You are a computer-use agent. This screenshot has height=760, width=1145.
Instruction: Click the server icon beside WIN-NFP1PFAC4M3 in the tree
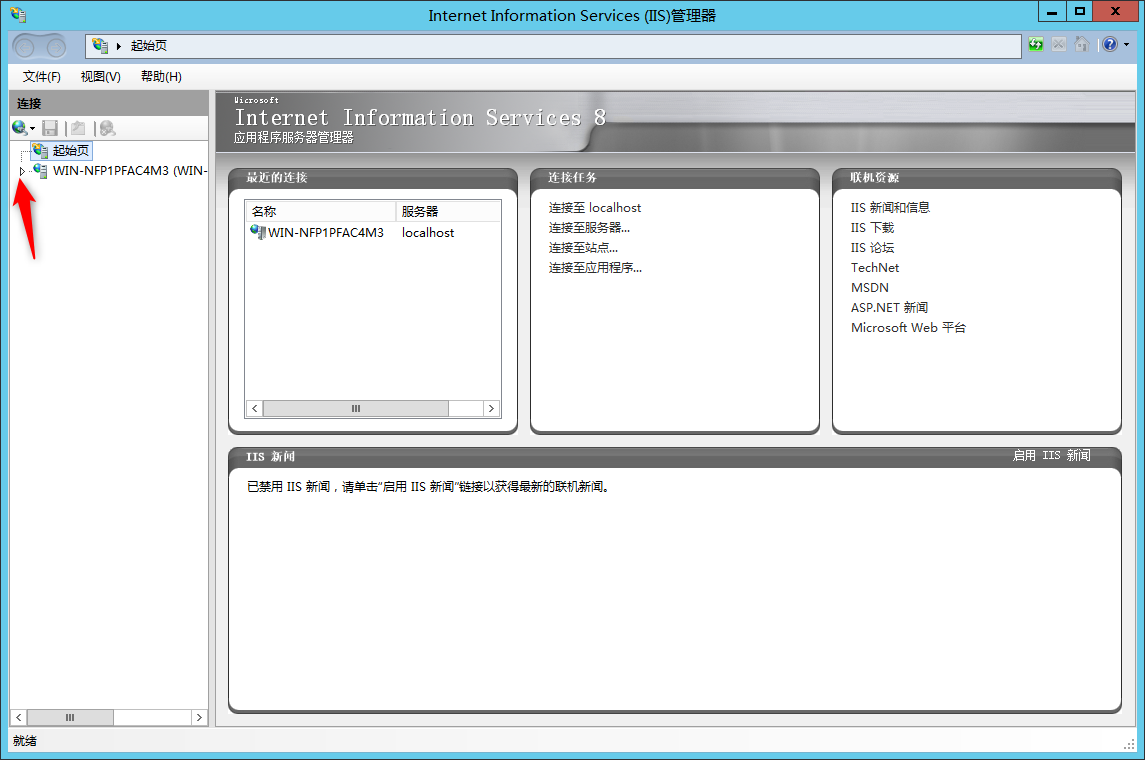pyautogui.click(x=40, y=170)
